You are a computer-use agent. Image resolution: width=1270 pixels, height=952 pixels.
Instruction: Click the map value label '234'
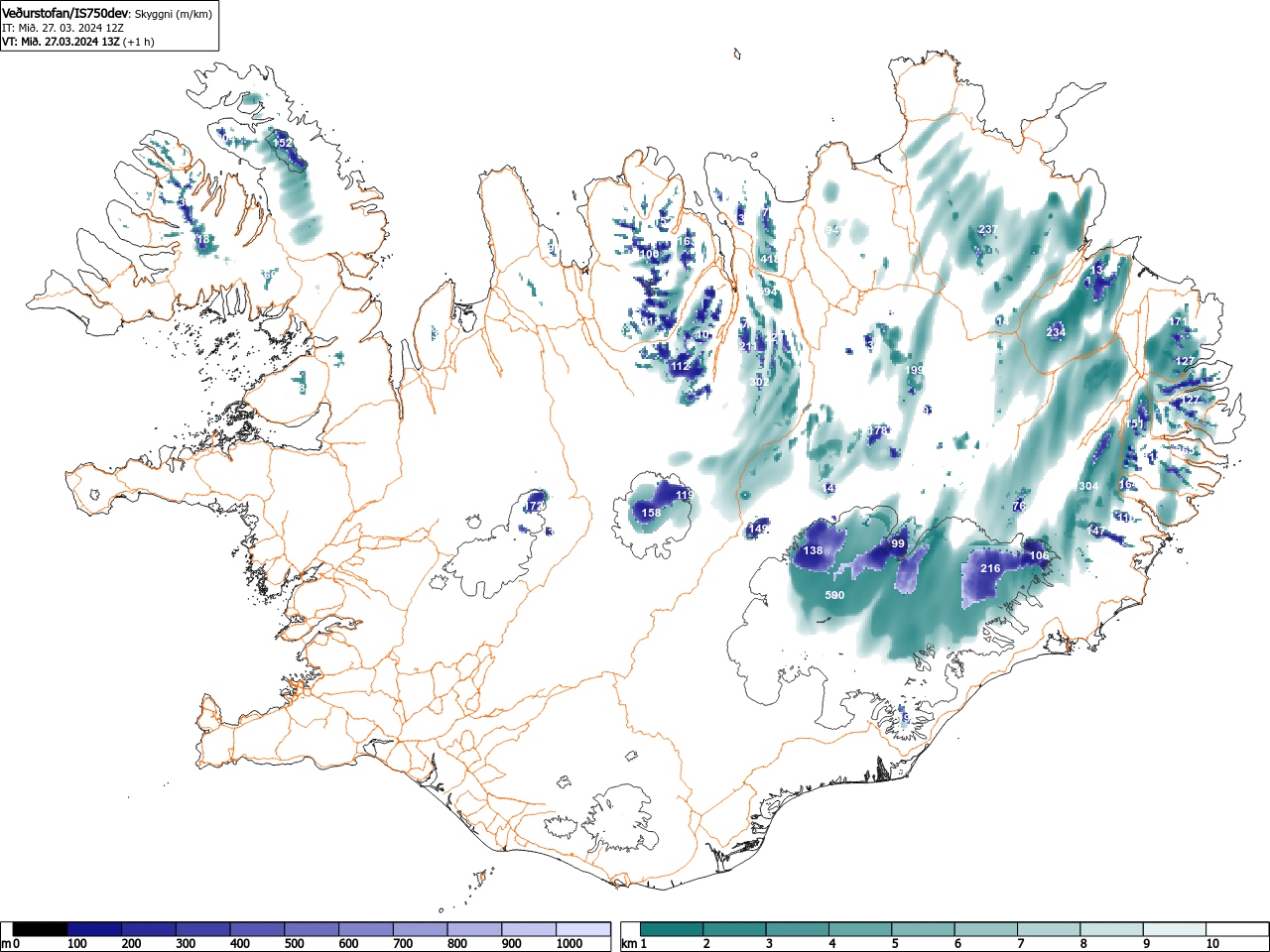point(1056,332)
